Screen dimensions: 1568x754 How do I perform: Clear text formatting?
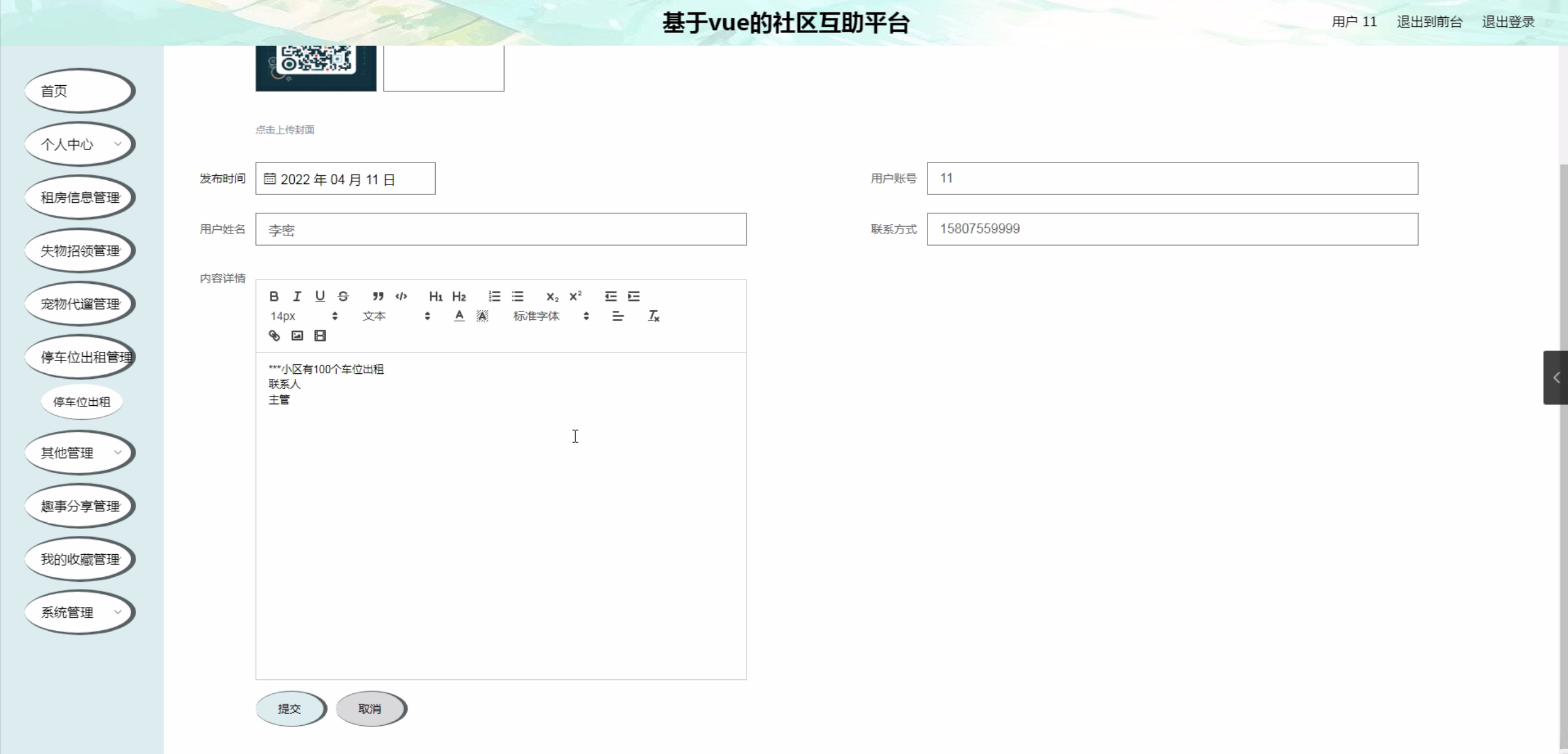[x=653, y=316]
